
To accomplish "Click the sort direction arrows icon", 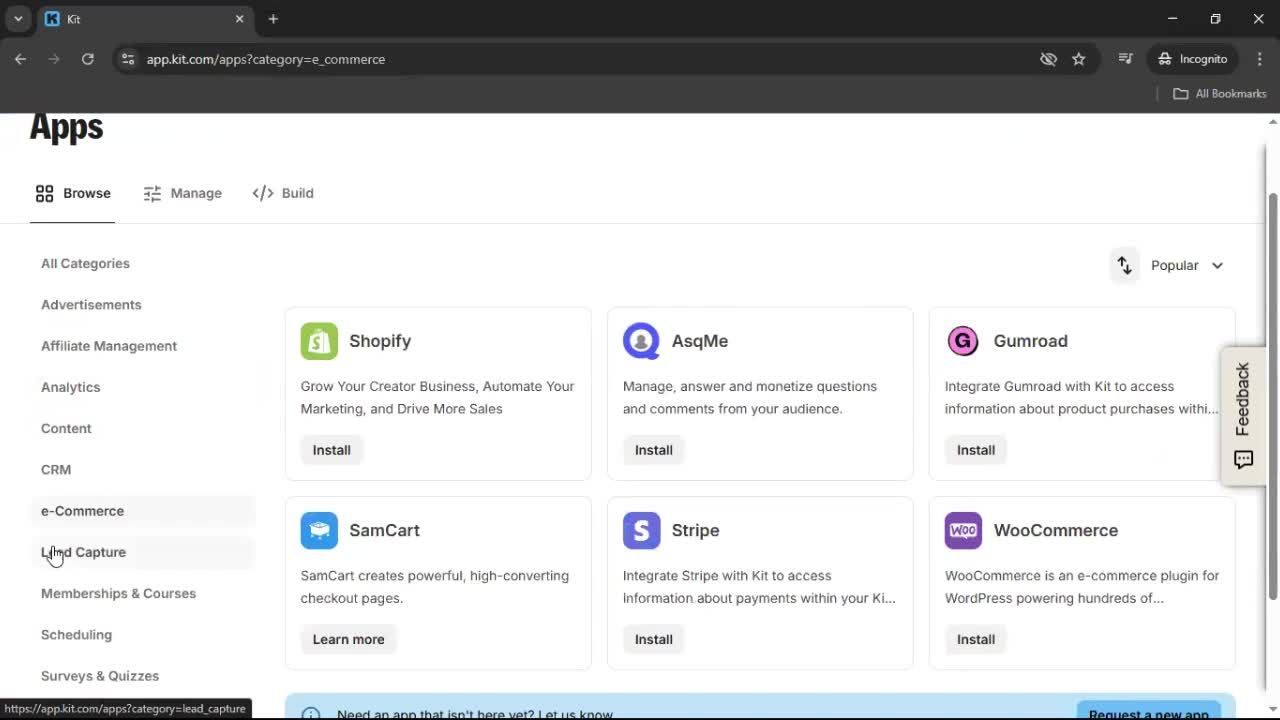I will (x=1124, y=265).
